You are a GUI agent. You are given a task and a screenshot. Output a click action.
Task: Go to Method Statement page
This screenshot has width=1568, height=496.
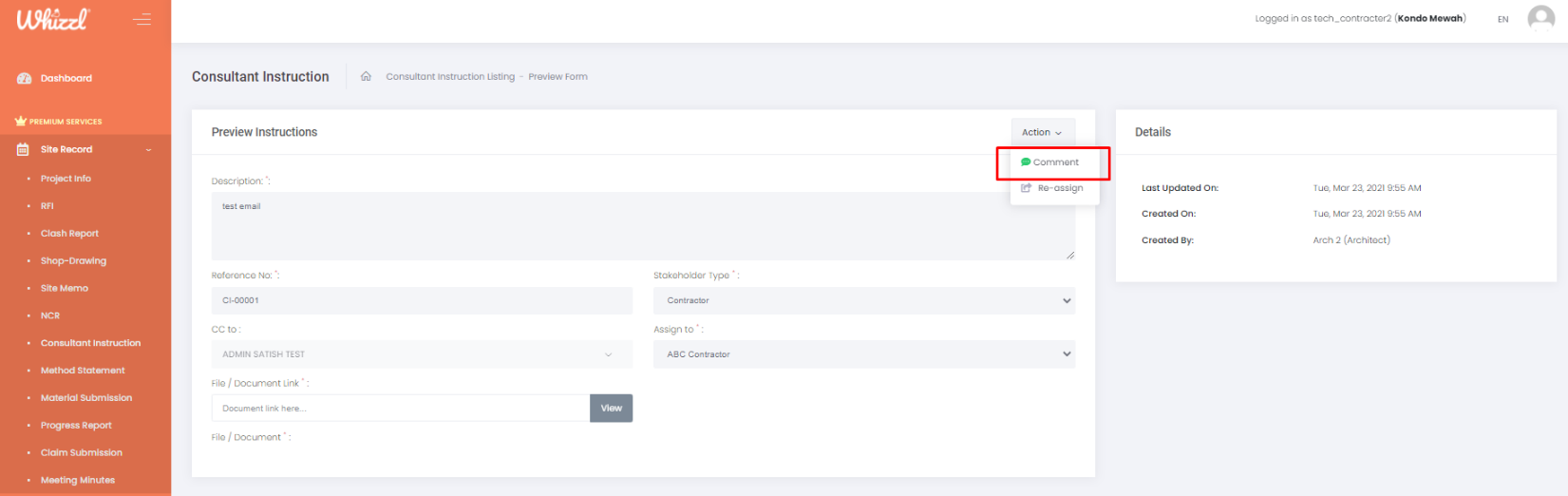[x=83, y=371]
